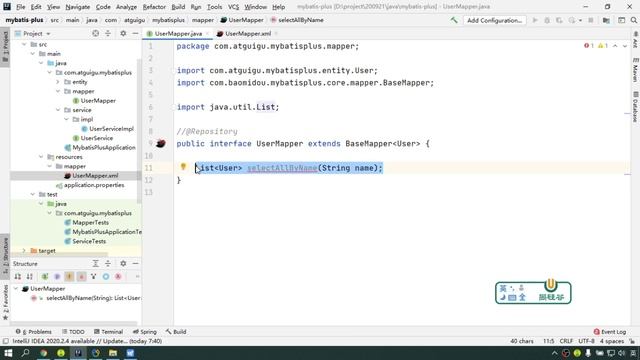Toggle Show Properties filter in Structure

coord(57,277)
